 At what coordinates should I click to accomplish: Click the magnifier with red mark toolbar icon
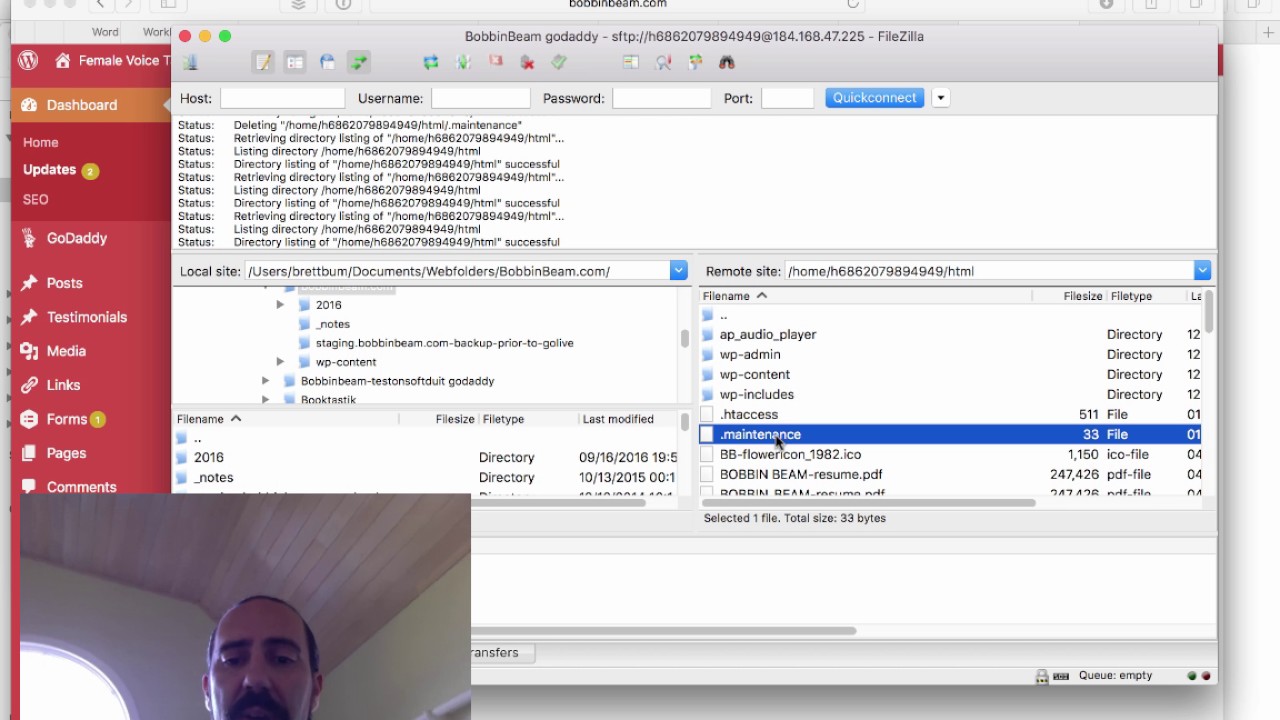[663, 62]
